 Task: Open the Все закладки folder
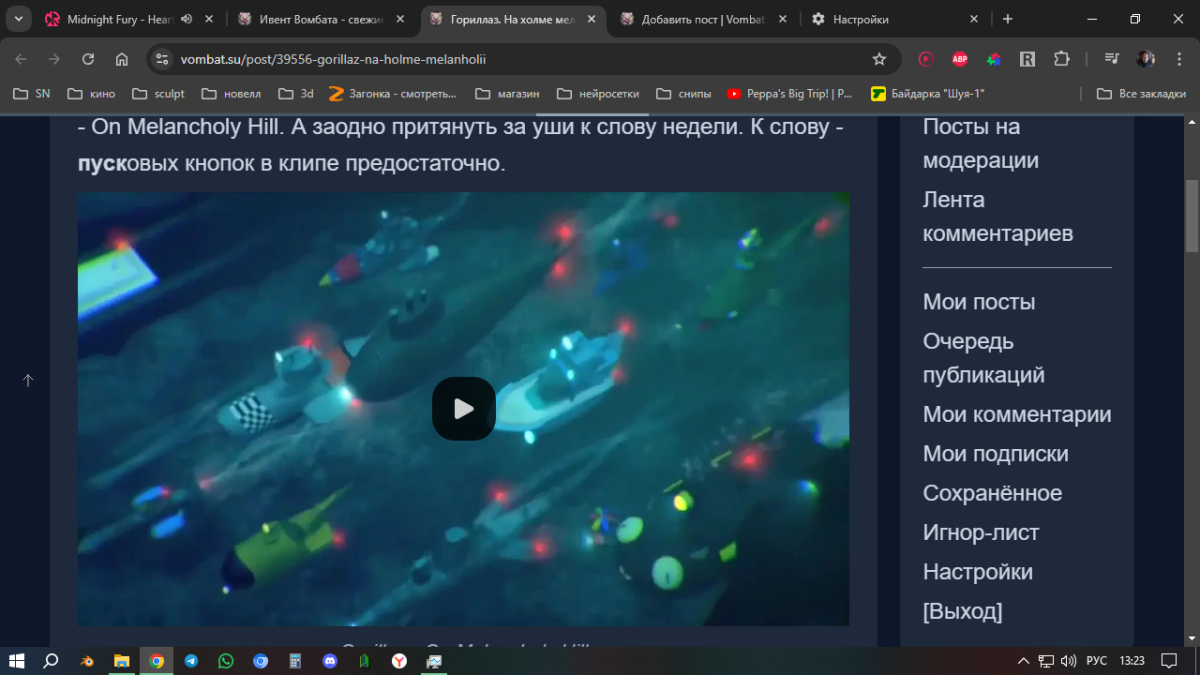pyautogui.click(x=1141, y=93)
